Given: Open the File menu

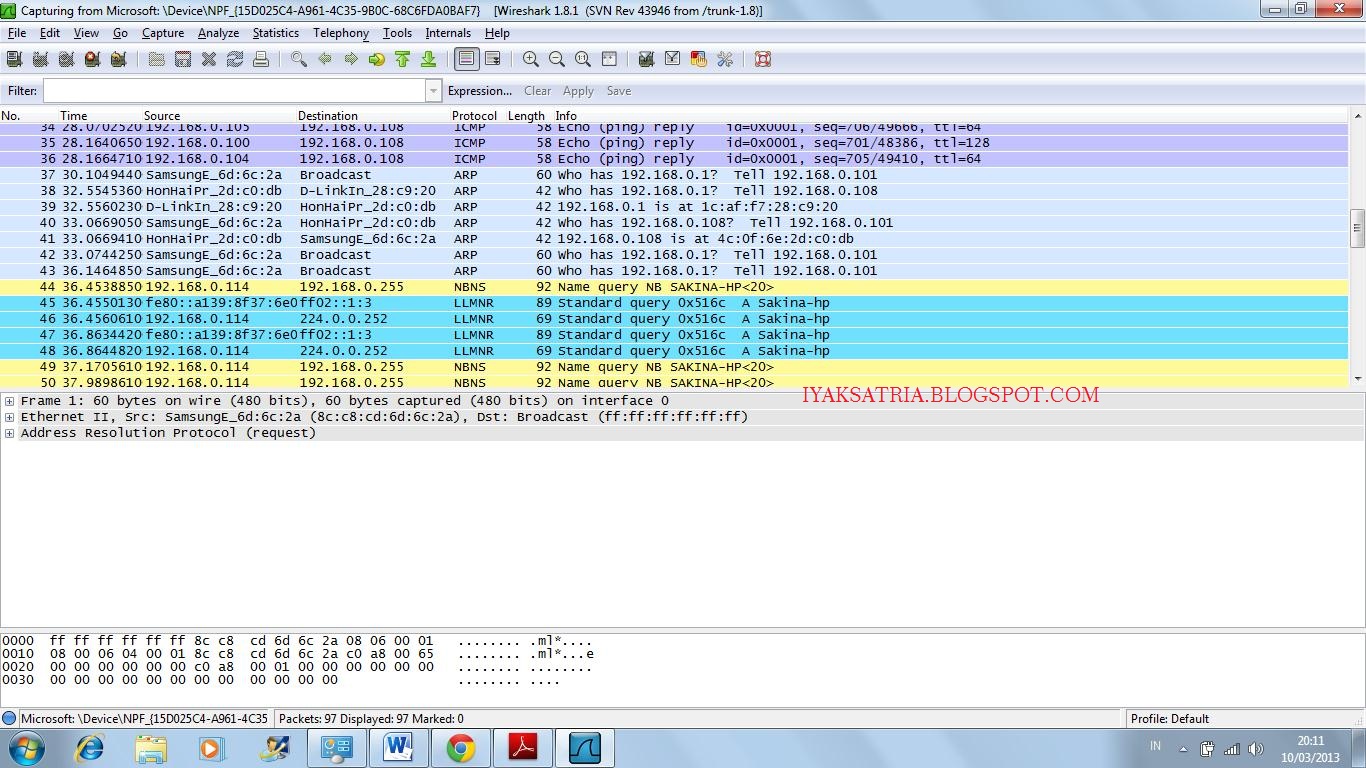Looking at the screenshot, I should (17, 33).
